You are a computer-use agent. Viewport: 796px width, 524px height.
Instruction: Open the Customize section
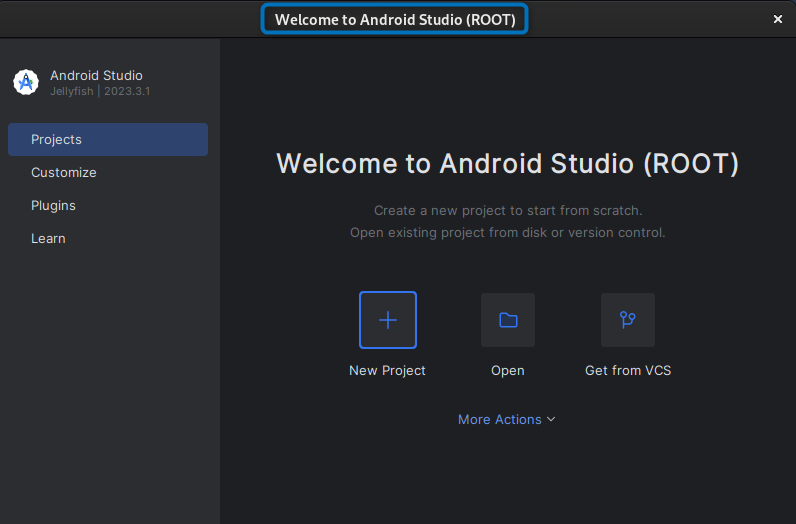point(108,173)
